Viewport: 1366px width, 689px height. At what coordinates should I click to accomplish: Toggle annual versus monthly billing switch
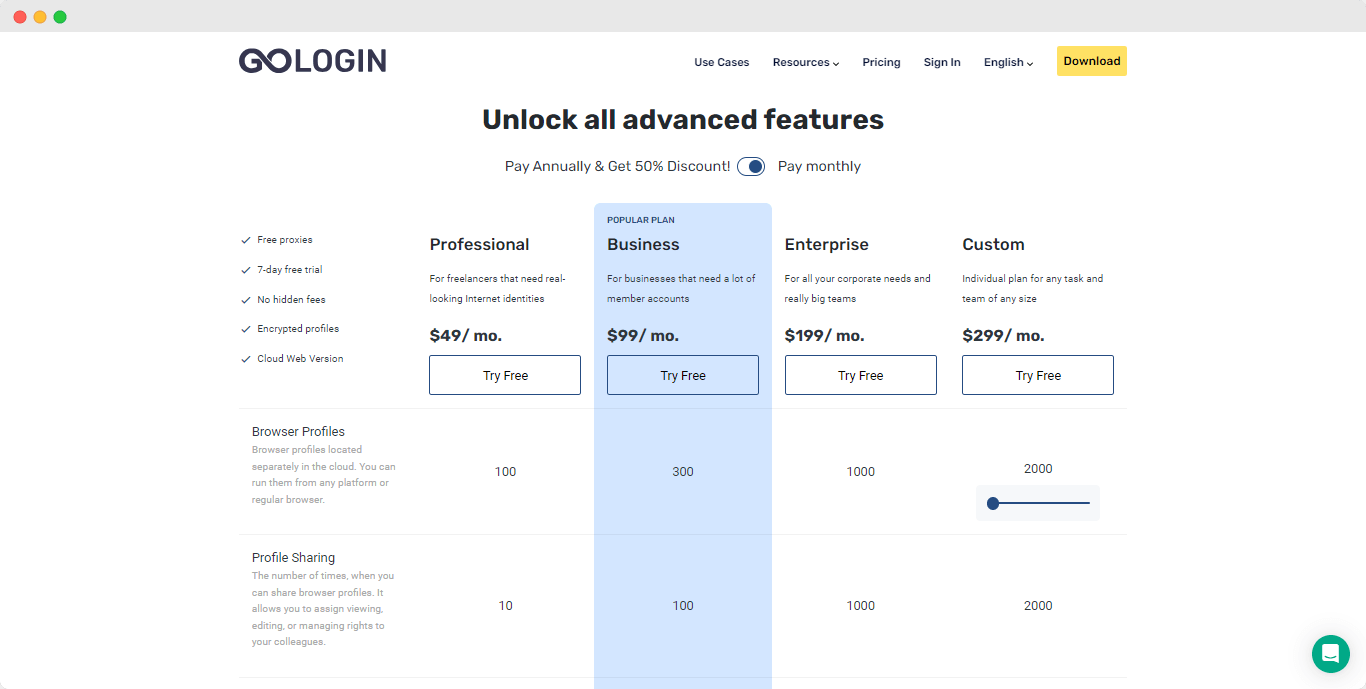(751, 166)
